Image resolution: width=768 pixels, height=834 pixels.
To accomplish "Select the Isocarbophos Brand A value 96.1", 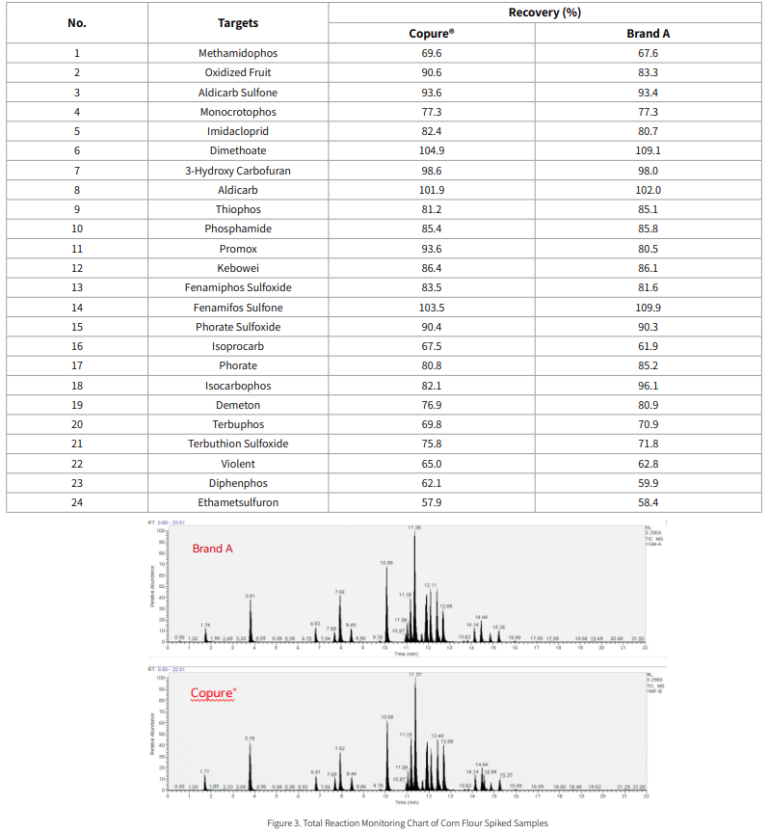I will 648,385.
